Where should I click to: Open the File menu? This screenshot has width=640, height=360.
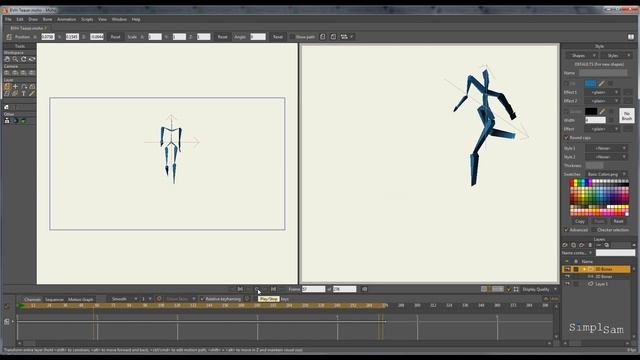click(8, 19)
